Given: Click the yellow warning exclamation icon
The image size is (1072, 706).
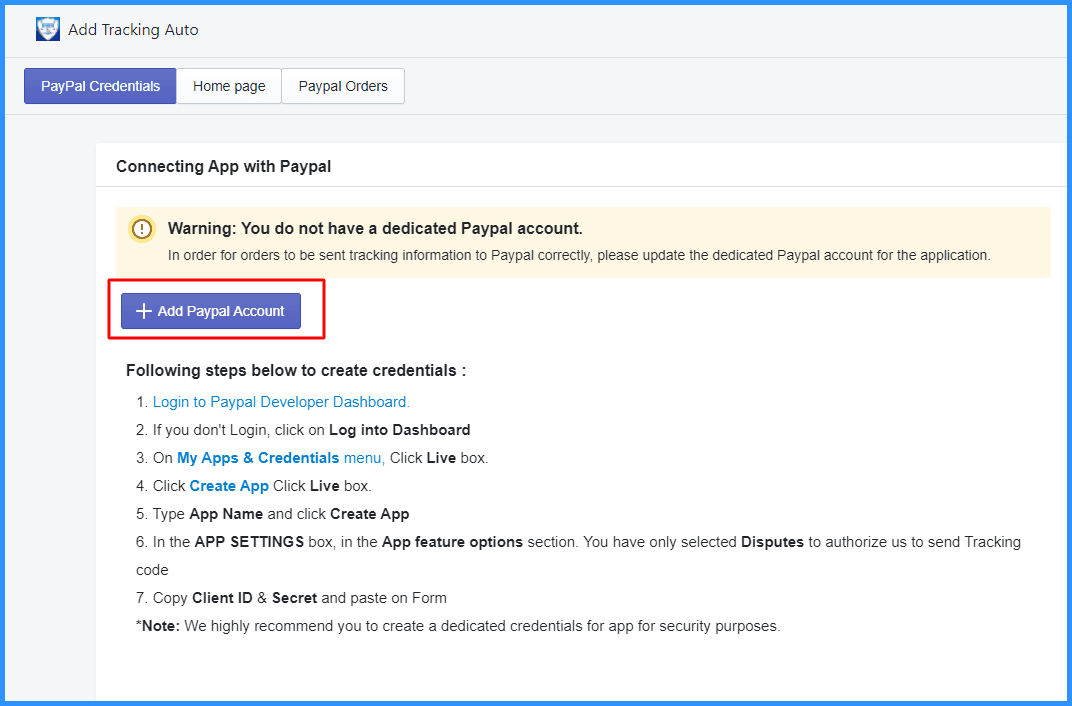Looking at the screenshot, I should 142,229.
